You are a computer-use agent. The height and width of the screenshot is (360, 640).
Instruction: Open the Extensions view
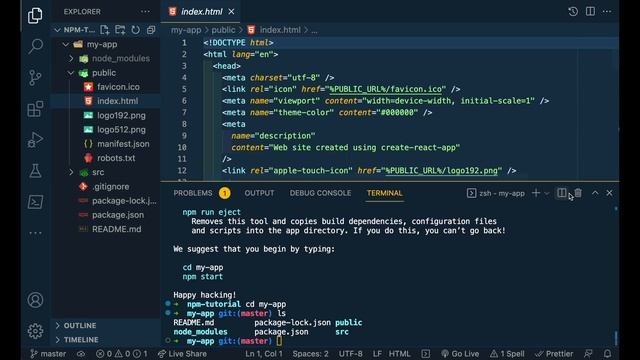point(35,109)
